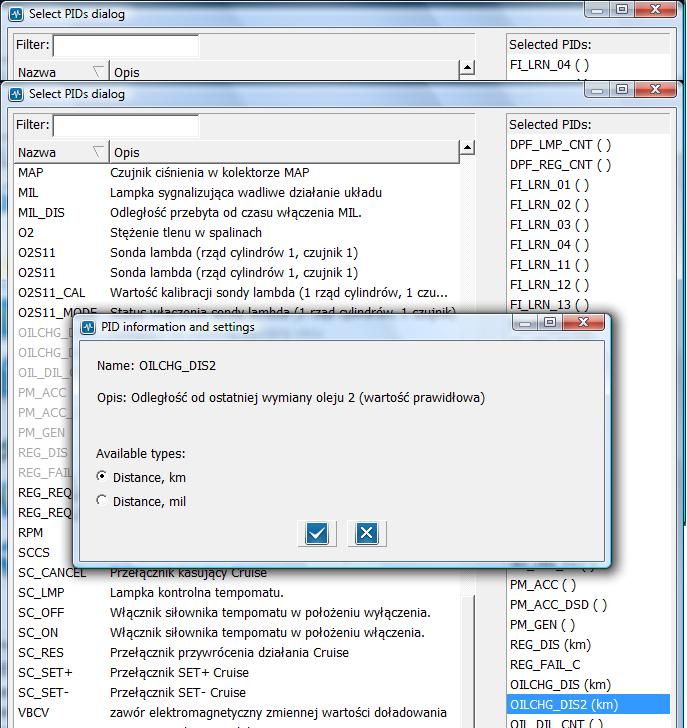The height and width of the screenshot is (728, 687).
Task: Confirm PID settings with the checkmark button
Action: (317, 533)
